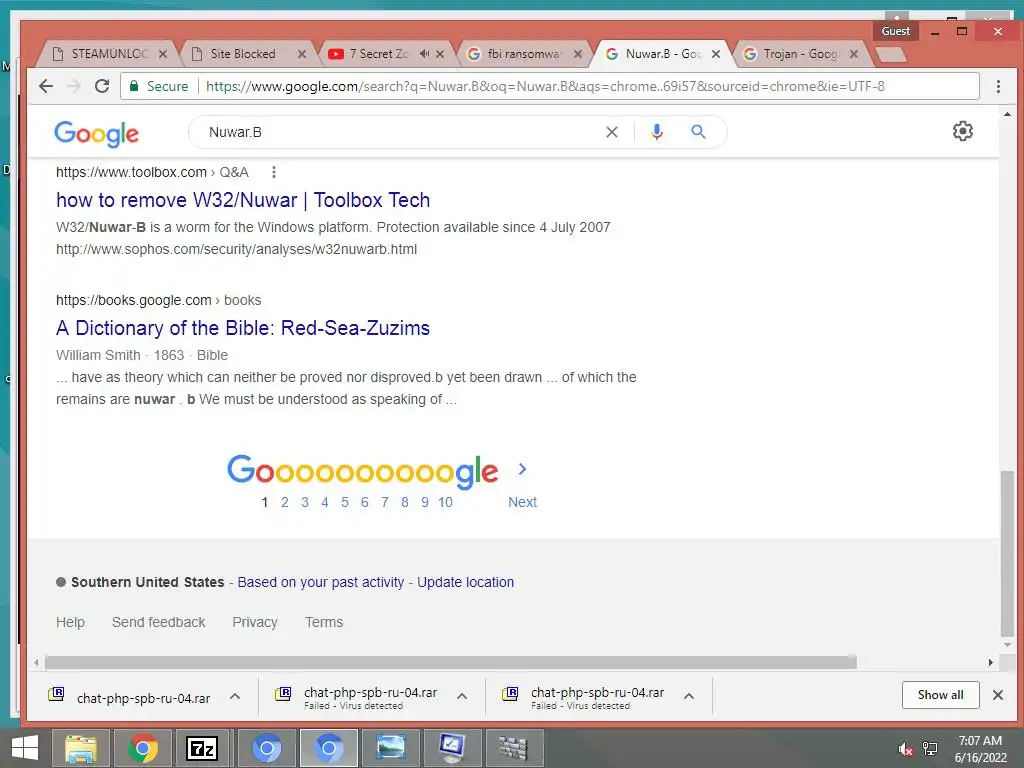Click the network tray icon
This screenshot has height=768, width=1024.
click(x=930, y=748)
